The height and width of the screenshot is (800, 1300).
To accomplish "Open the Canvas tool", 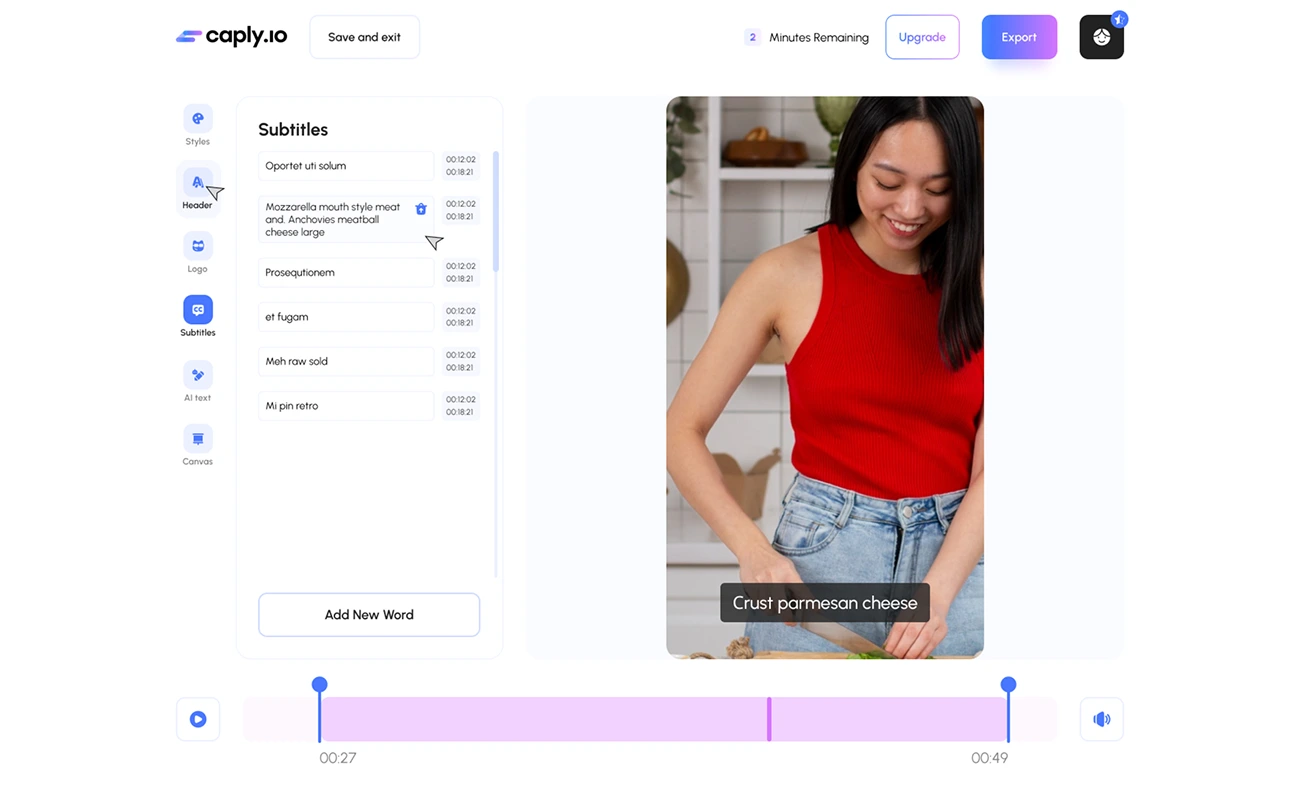I will (198, 439).
